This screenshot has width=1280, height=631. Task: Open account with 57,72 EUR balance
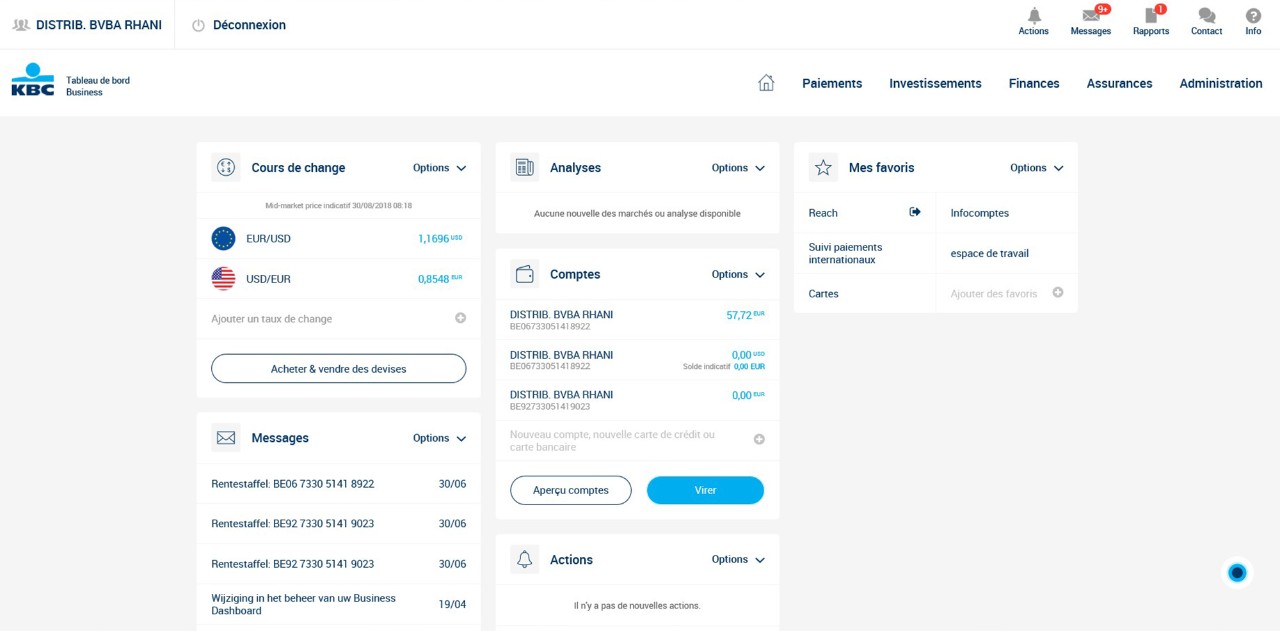point(637,320)
